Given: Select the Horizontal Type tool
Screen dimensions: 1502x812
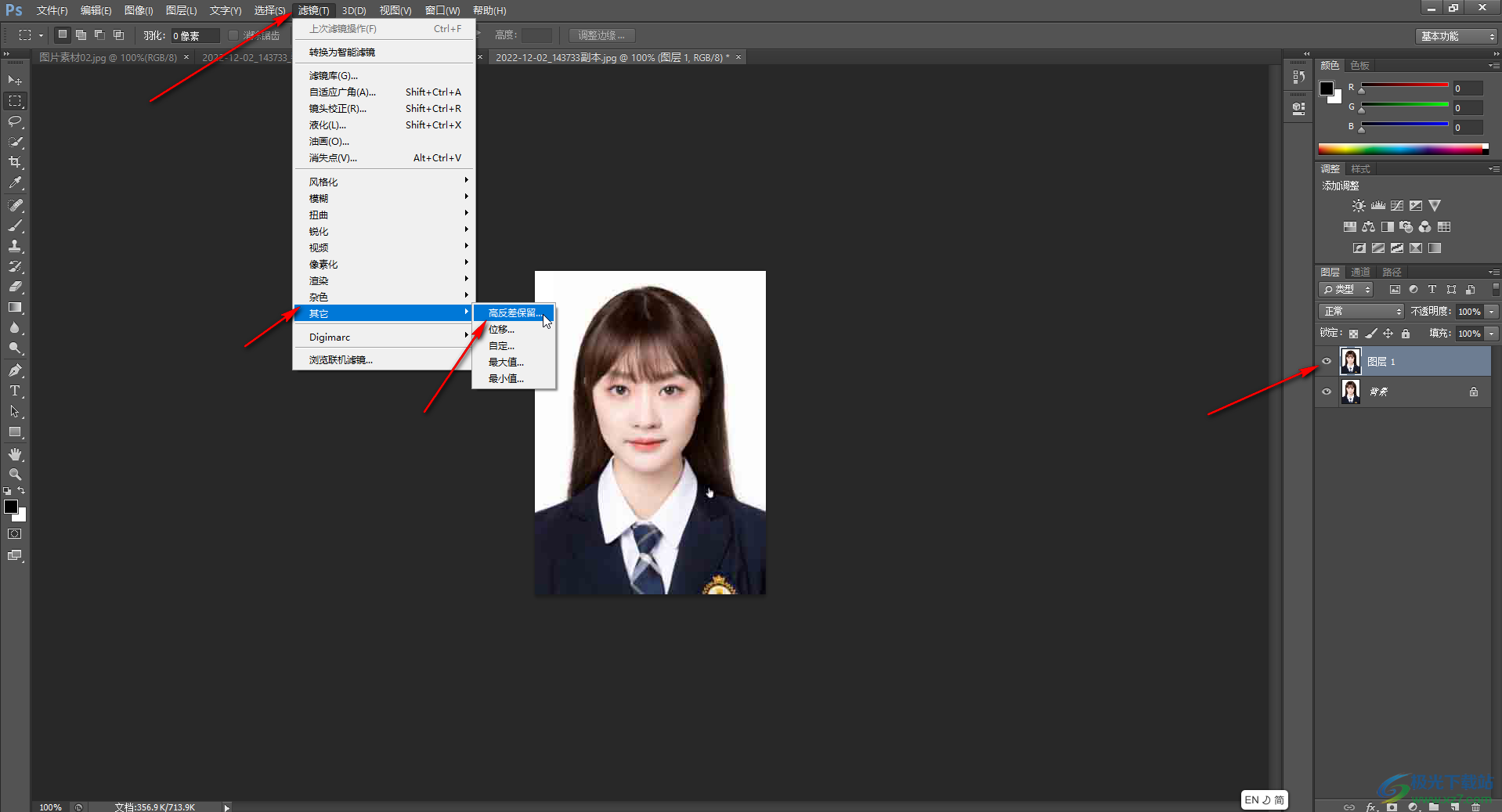Looking at the screenshot, I should 15,391.
